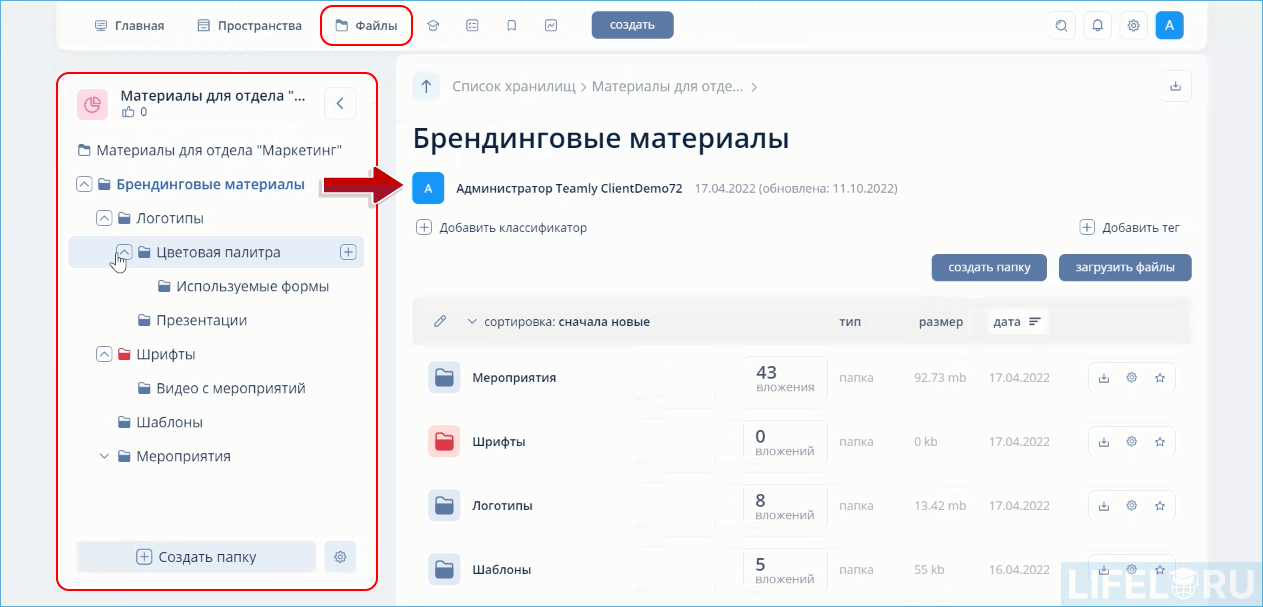
Task: Click the загрузить файлы button
Action: point(1124,267)
